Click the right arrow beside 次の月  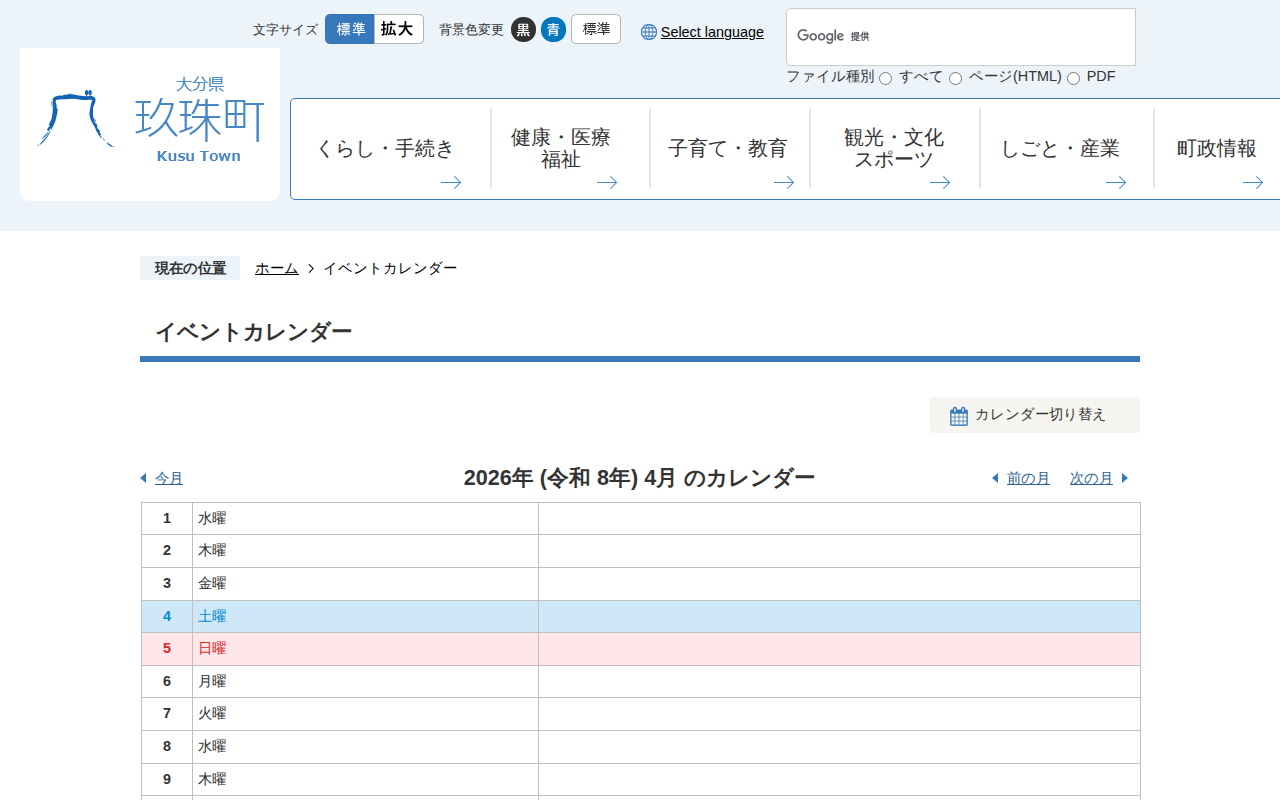1125,478
